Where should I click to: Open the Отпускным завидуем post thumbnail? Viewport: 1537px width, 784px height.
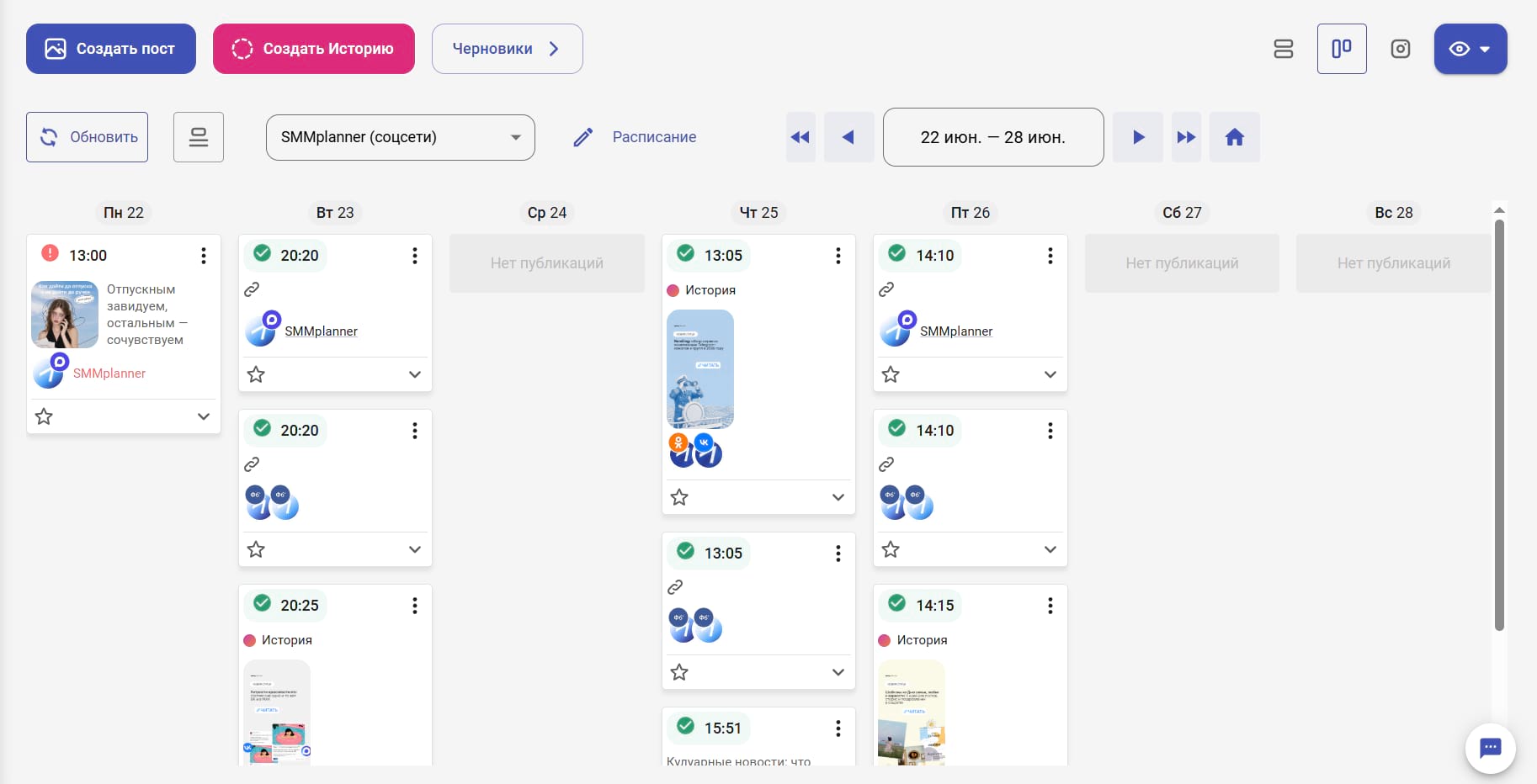pyautogui.click(x=65, y=315)
